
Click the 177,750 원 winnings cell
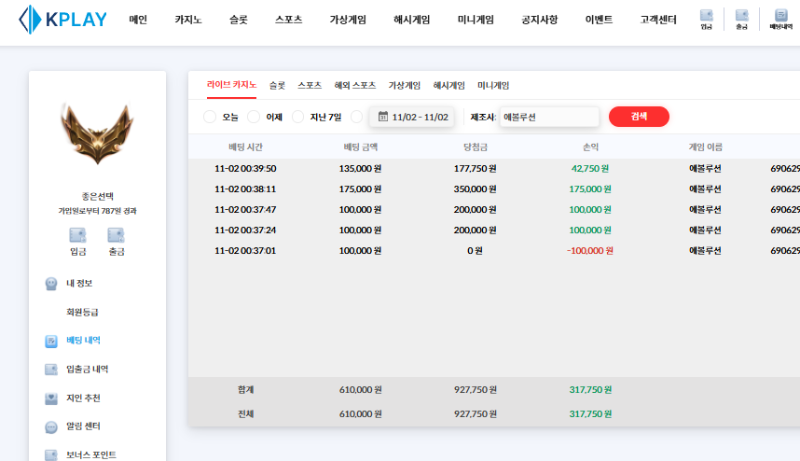(x=476, y=168)
